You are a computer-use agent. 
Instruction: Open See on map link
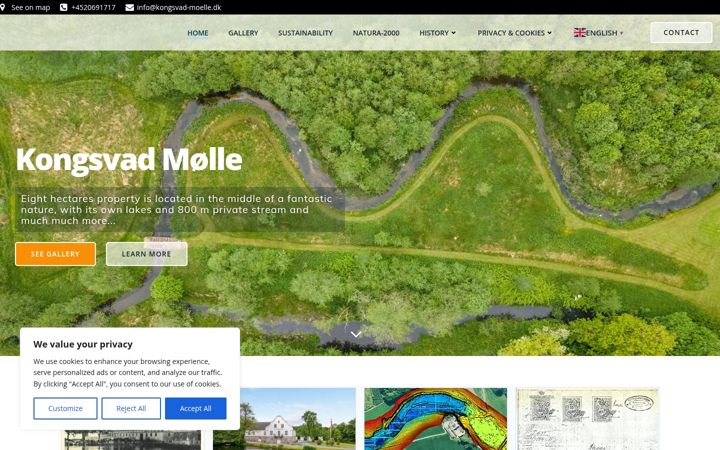coord(30,7)
